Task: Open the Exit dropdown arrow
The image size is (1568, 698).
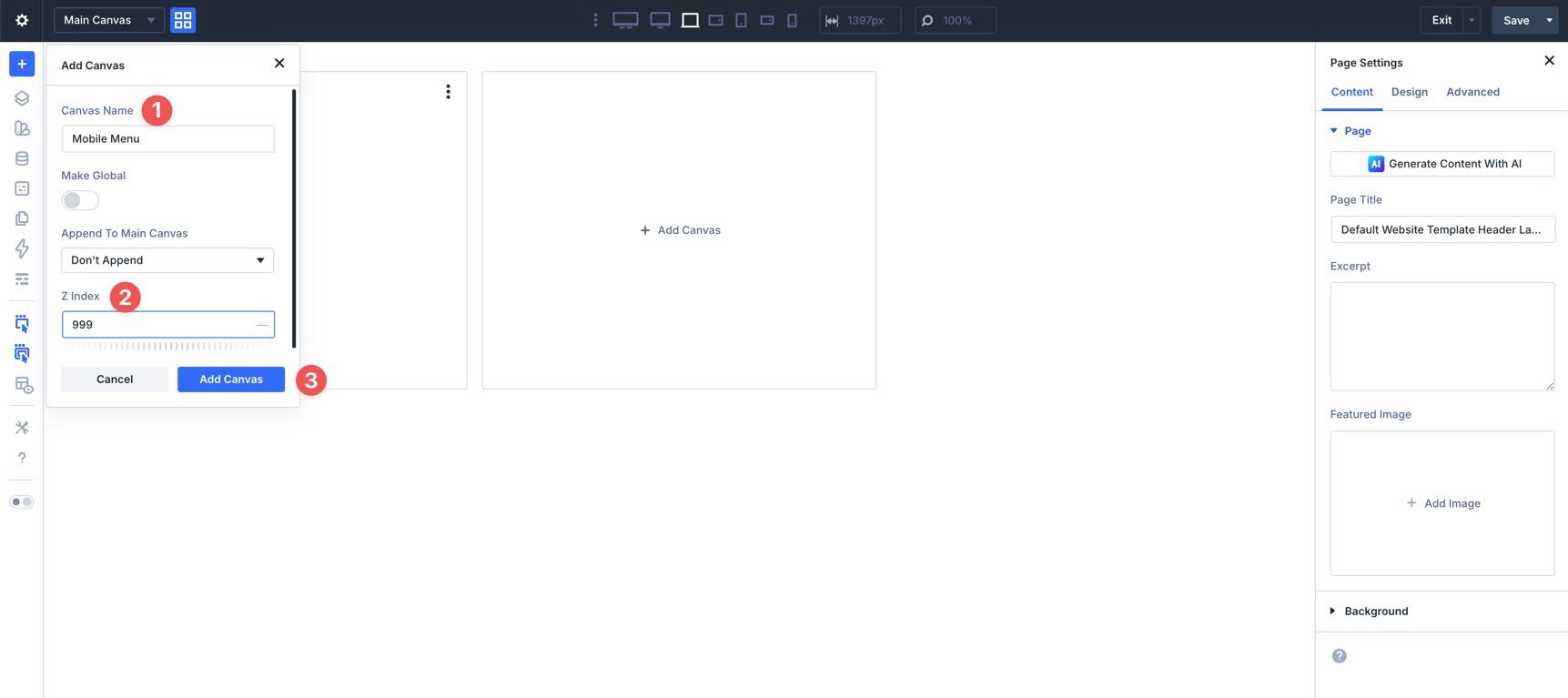Action: (x=1472, y=20)
